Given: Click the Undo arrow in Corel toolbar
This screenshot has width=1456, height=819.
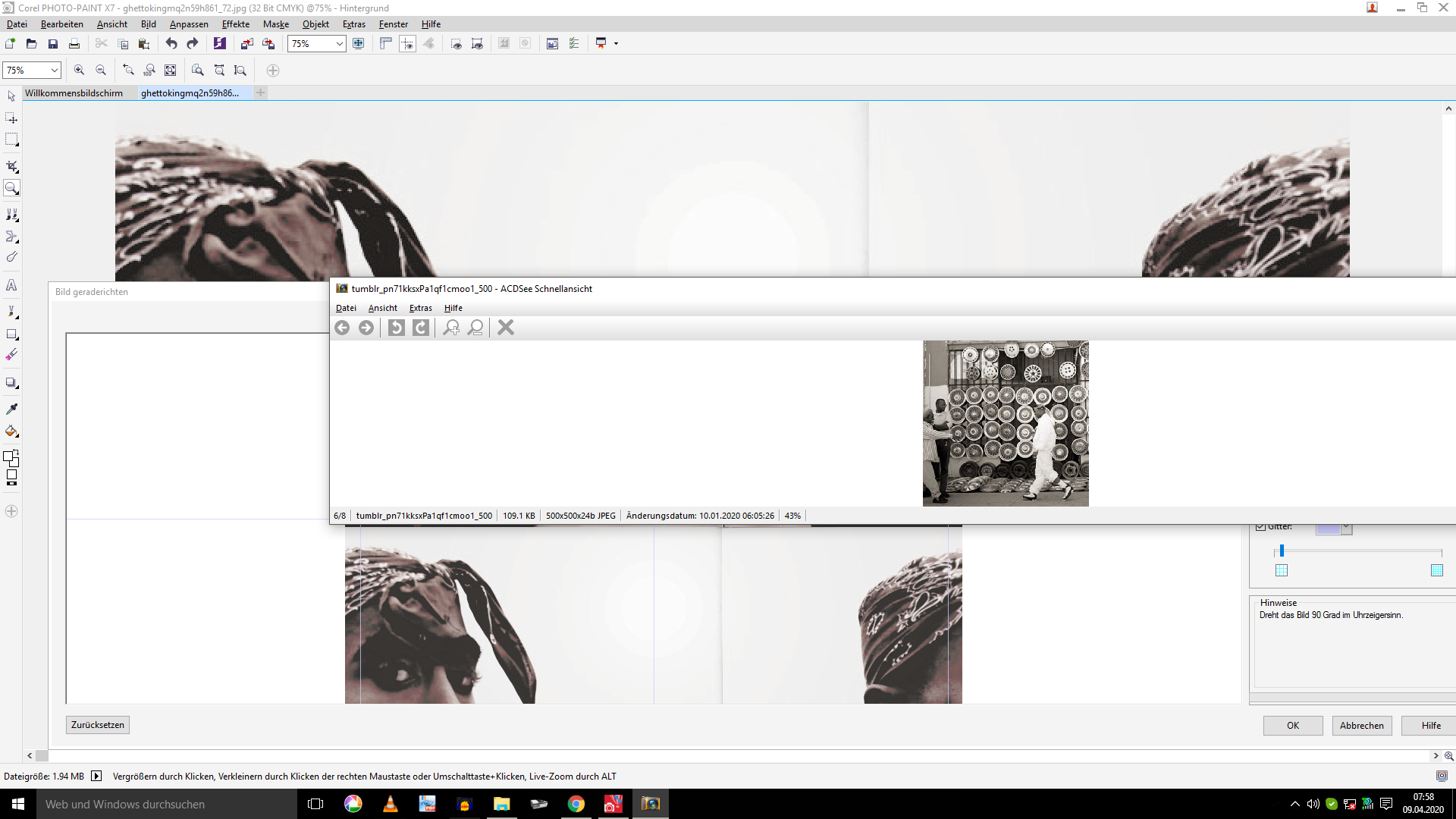Looking at the screenshot, I should point(171,44).
